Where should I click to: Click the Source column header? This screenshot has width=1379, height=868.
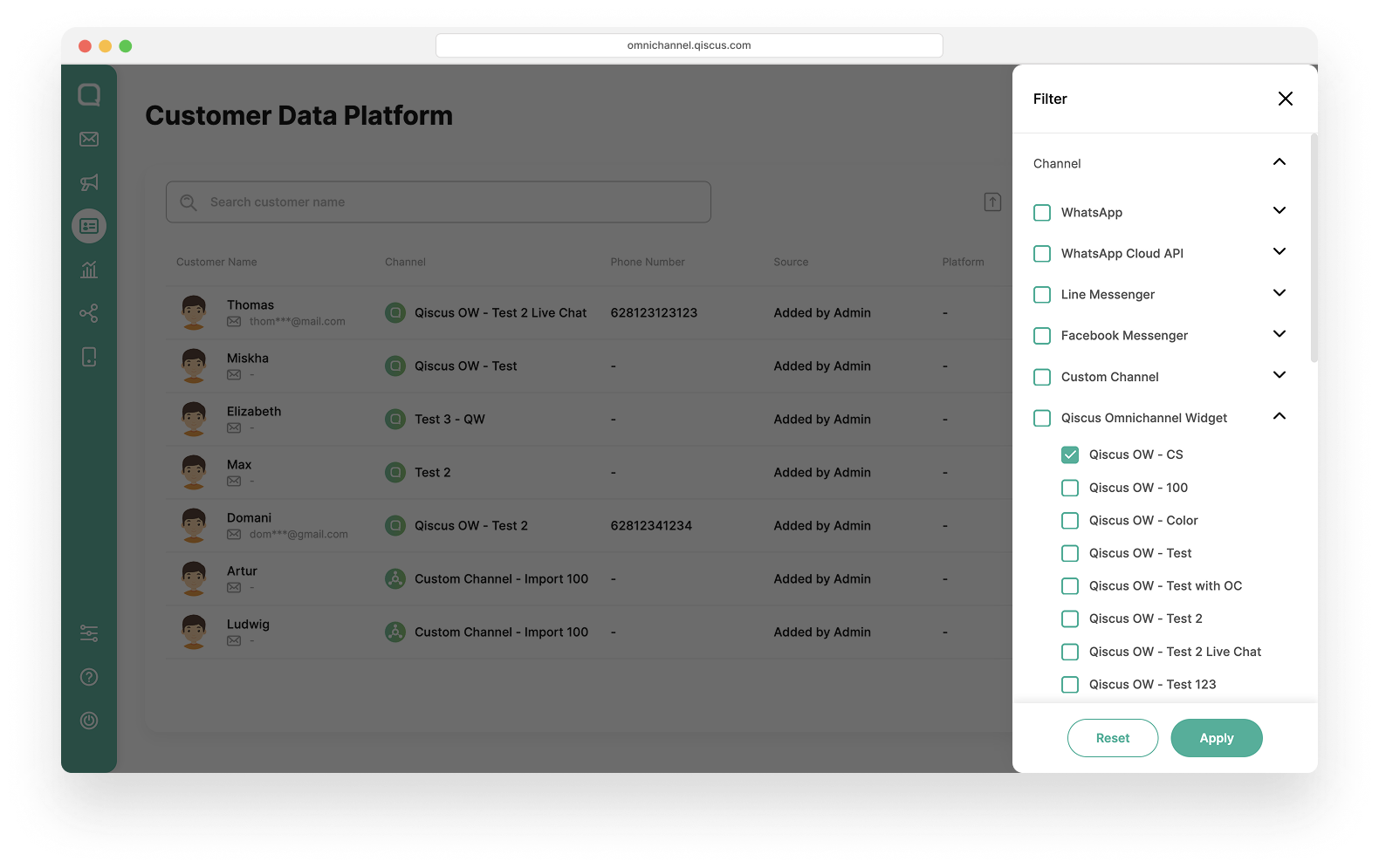coord(791,262)
